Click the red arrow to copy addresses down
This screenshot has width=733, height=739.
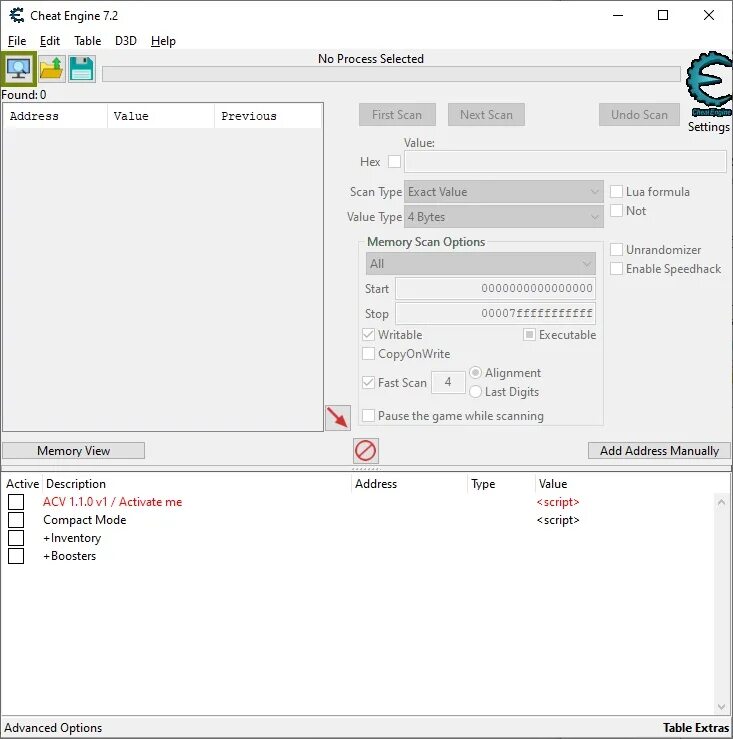coord(338,418)
